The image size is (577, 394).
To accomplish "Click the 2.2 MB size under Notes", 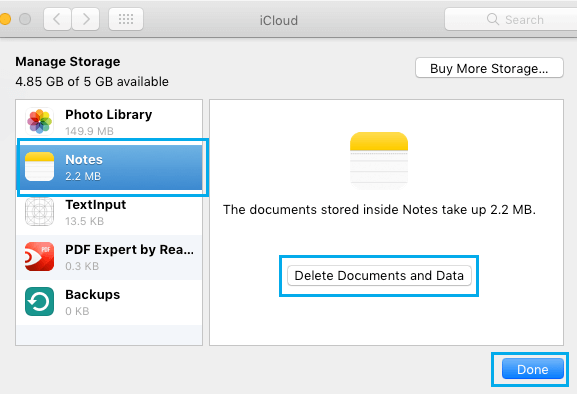I will pyautogui.click(x=83, y=176).
